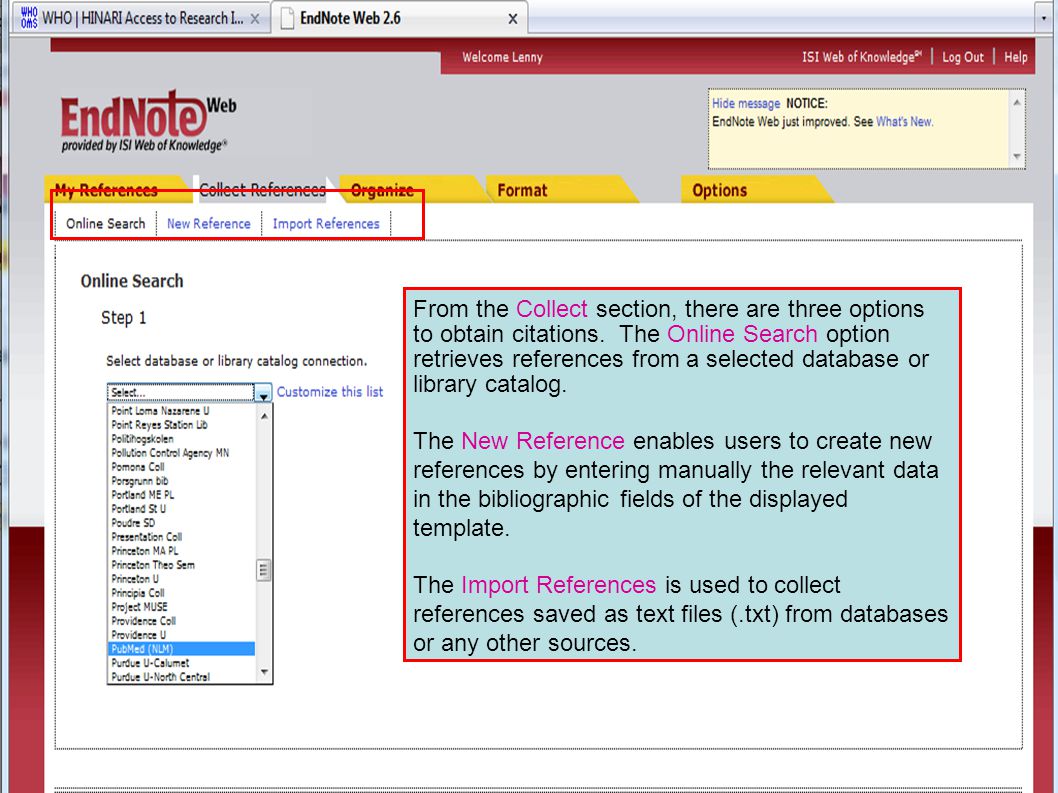This screenshot has width=1058, height=793.
Task: Open ISI Web of Knowledge link
Action: [x=861, y=57]
